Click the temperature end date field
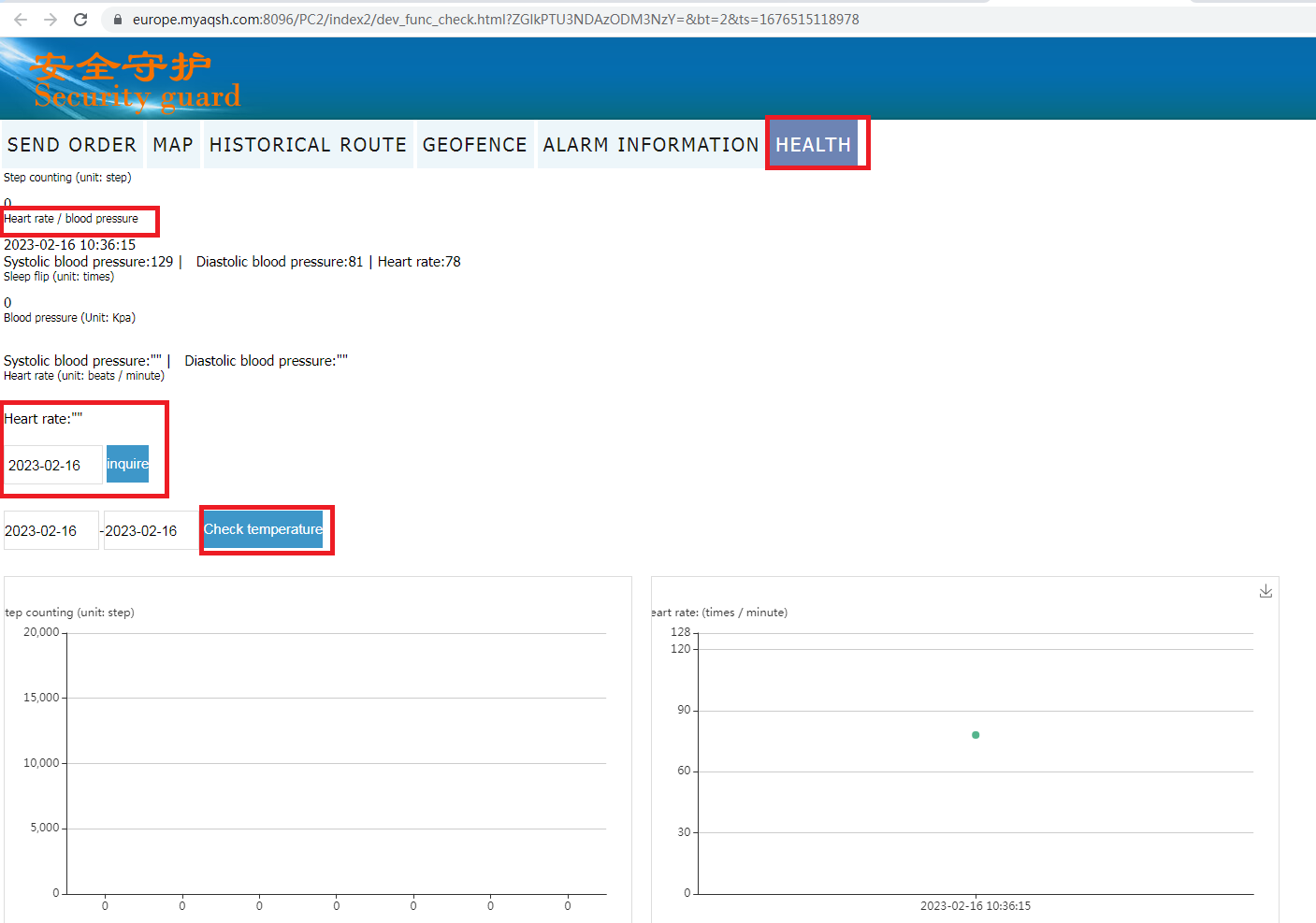 tap(151, 530)
